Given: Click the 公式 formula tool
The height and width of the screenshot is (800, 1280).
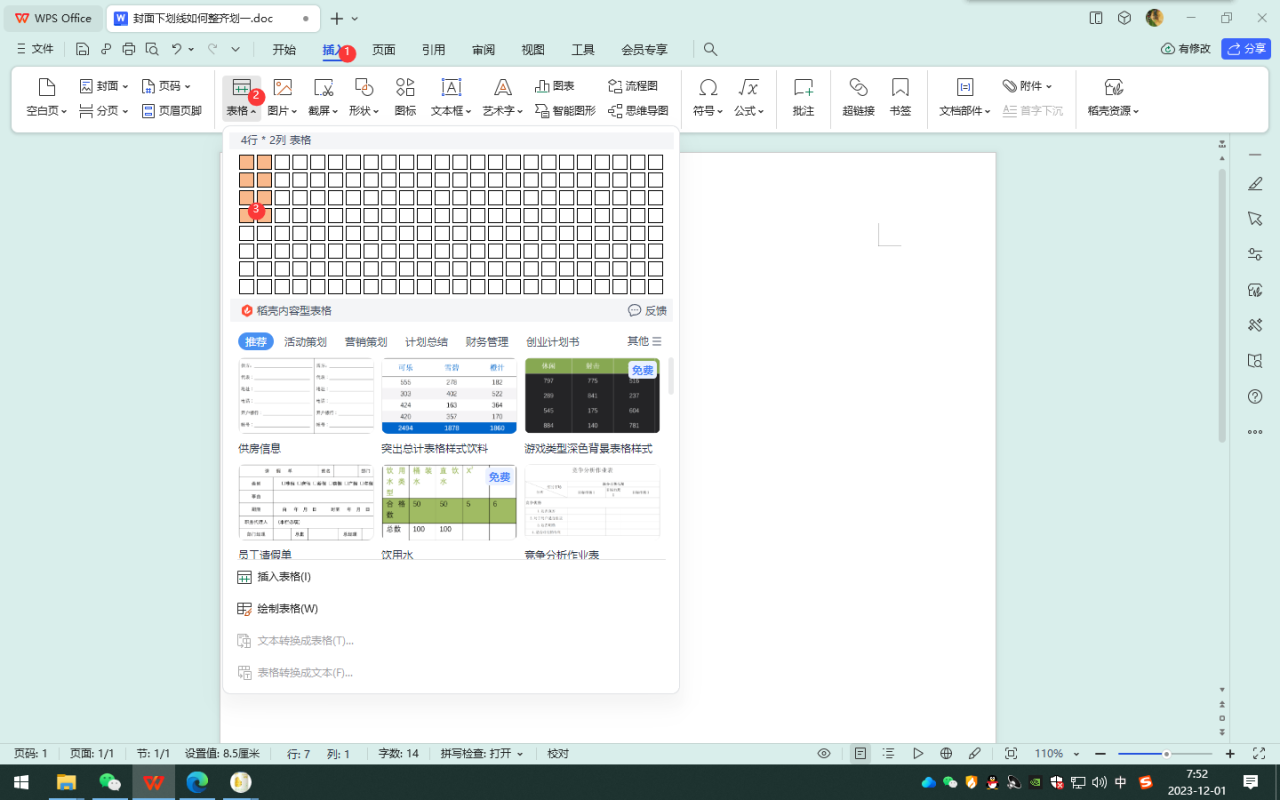Looking at the screenshot, I should 749,98.
